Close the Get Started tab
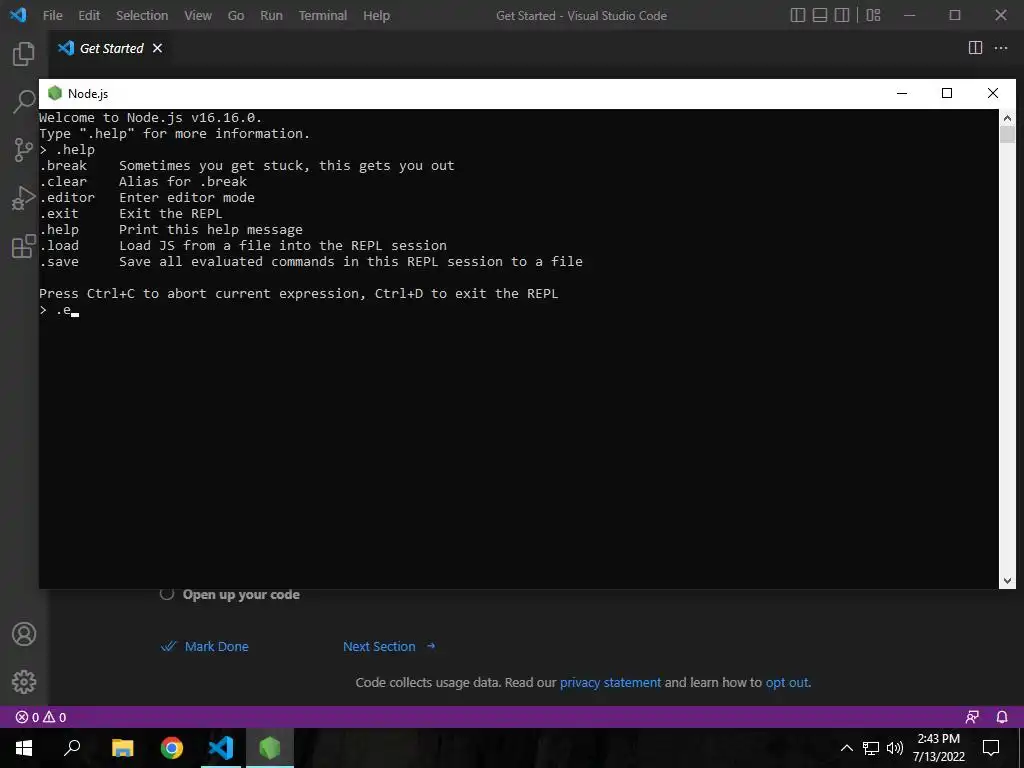 157,48
